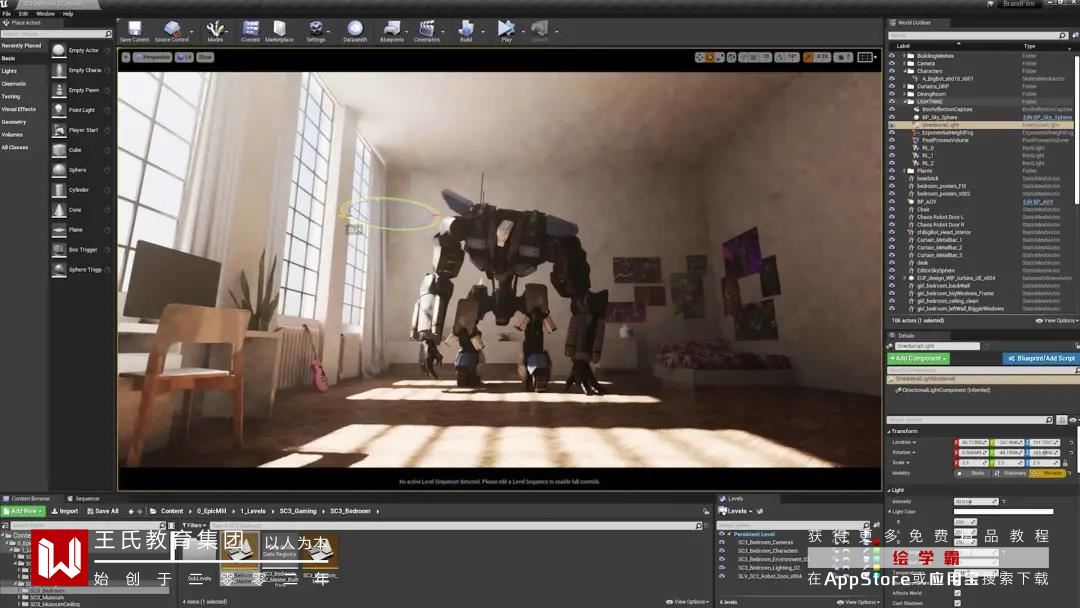
Task: Open the Cinematics toolbar icon
Action: click(x=427, y=30)
